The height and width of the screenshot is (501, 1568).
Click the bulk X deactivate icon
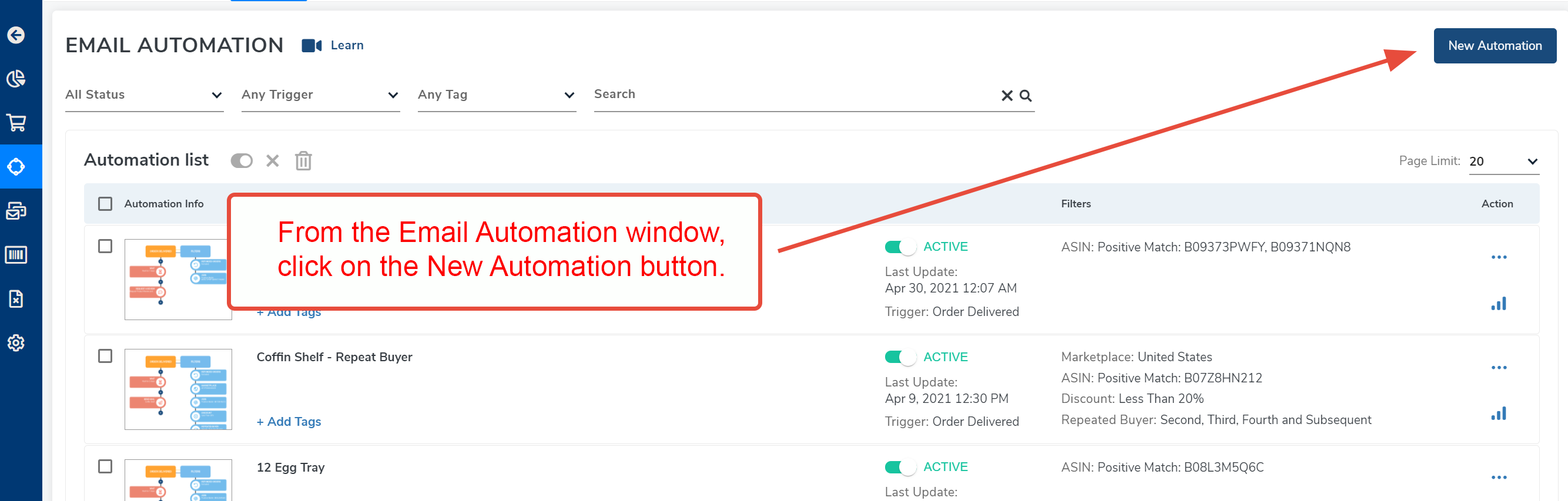273,161
